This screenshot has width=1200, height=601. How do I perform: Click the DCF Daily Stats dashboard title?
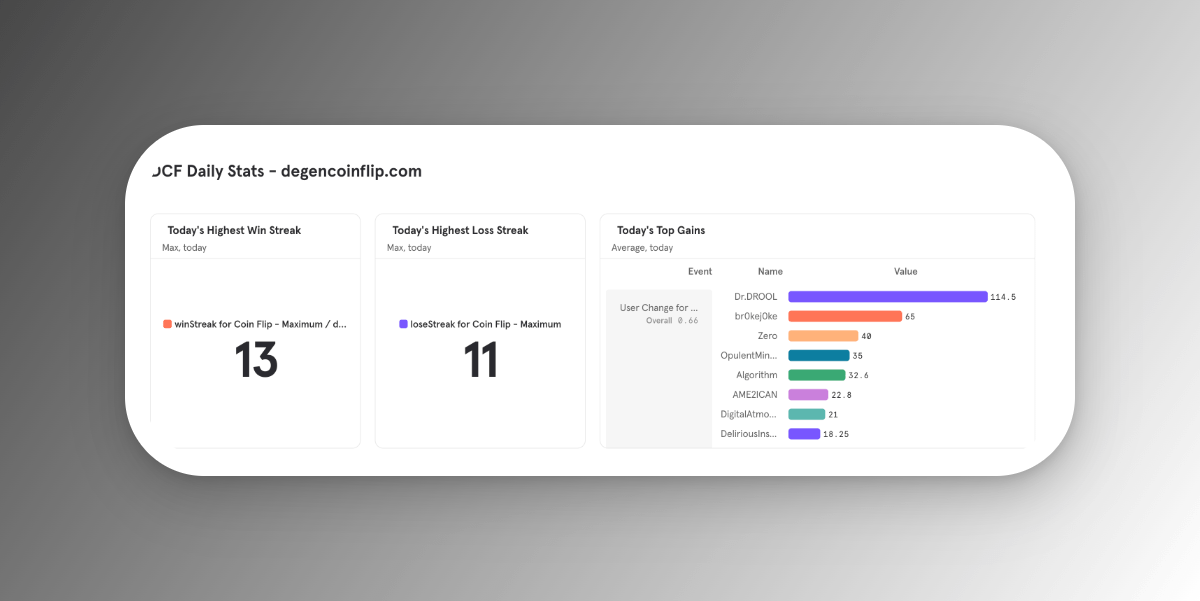287,171
